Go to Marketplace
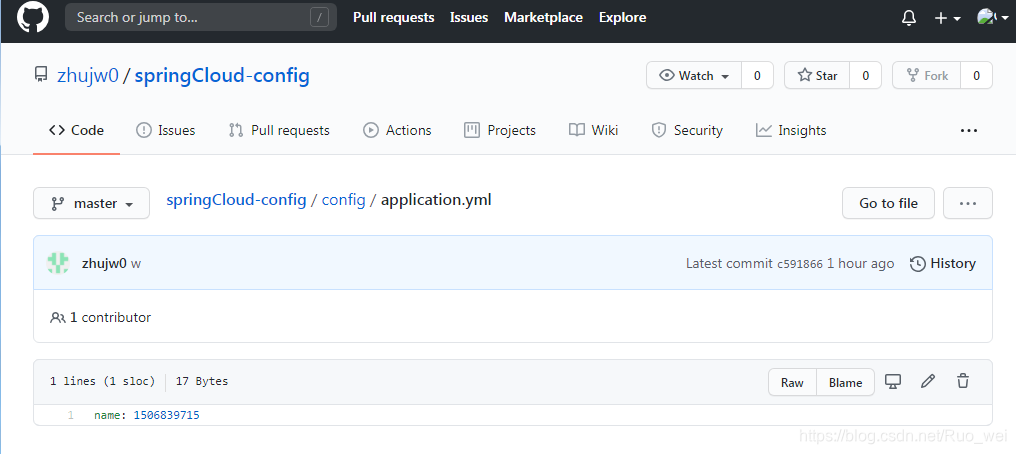1016x454 pixels. click(543, 17)
